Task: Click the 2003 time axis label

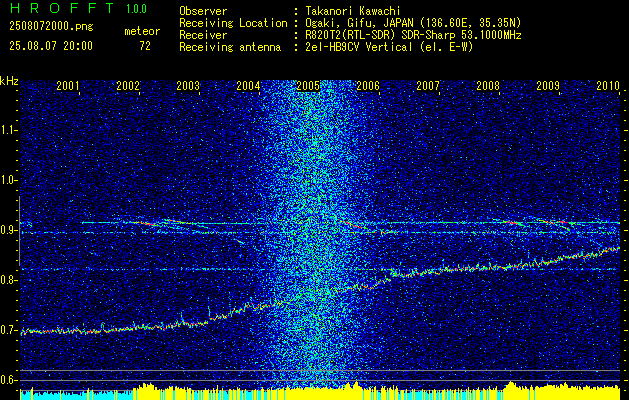Action: point(188,85)
